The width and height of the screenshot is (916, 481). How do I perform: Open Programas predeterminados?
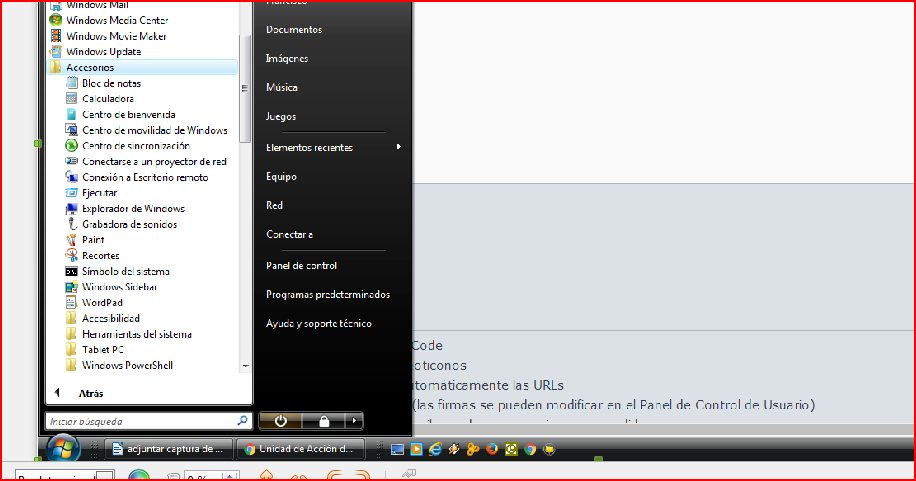(328, 295)
